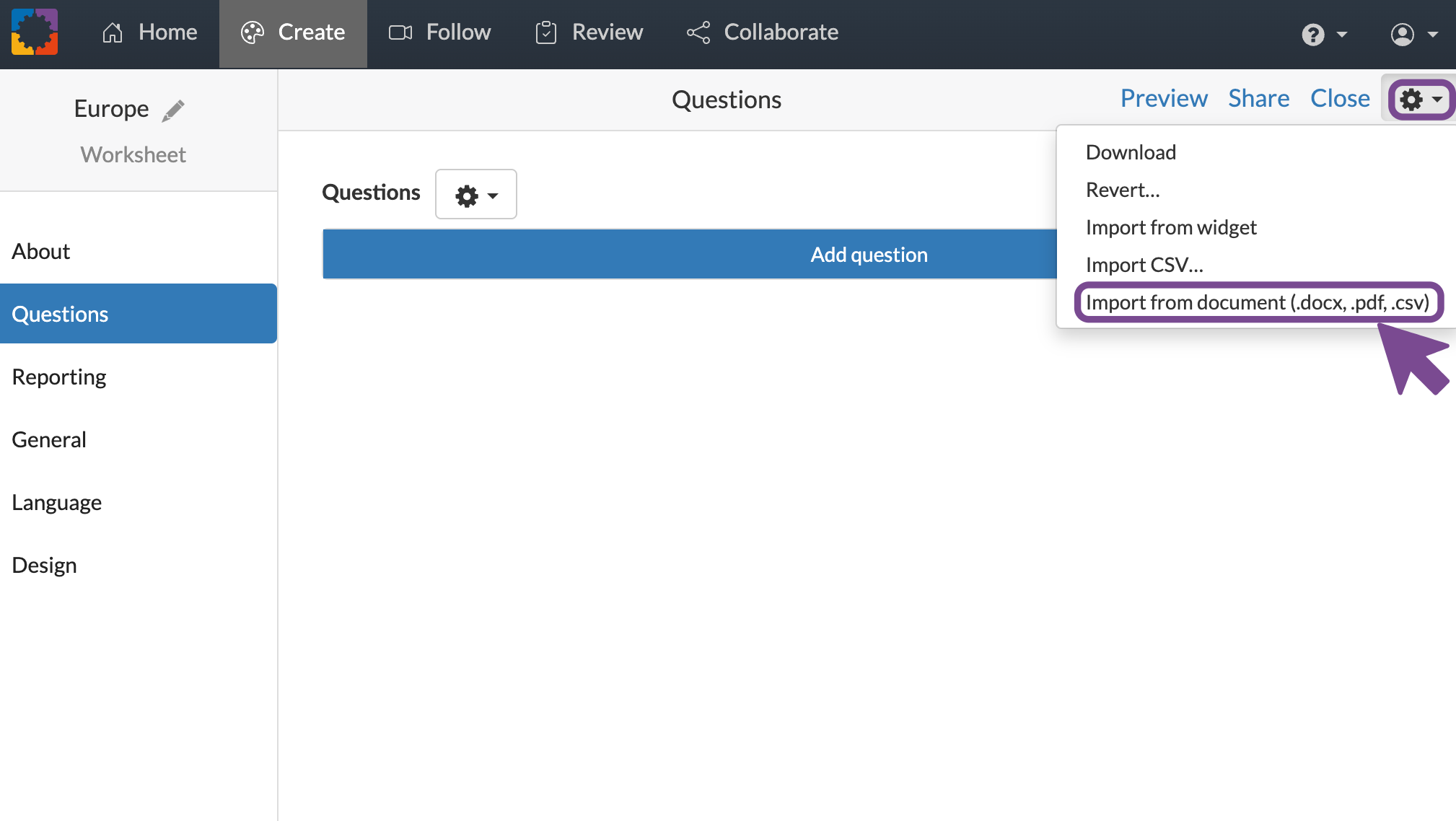Open the help question mark icon

click(x=1313, y=34)
